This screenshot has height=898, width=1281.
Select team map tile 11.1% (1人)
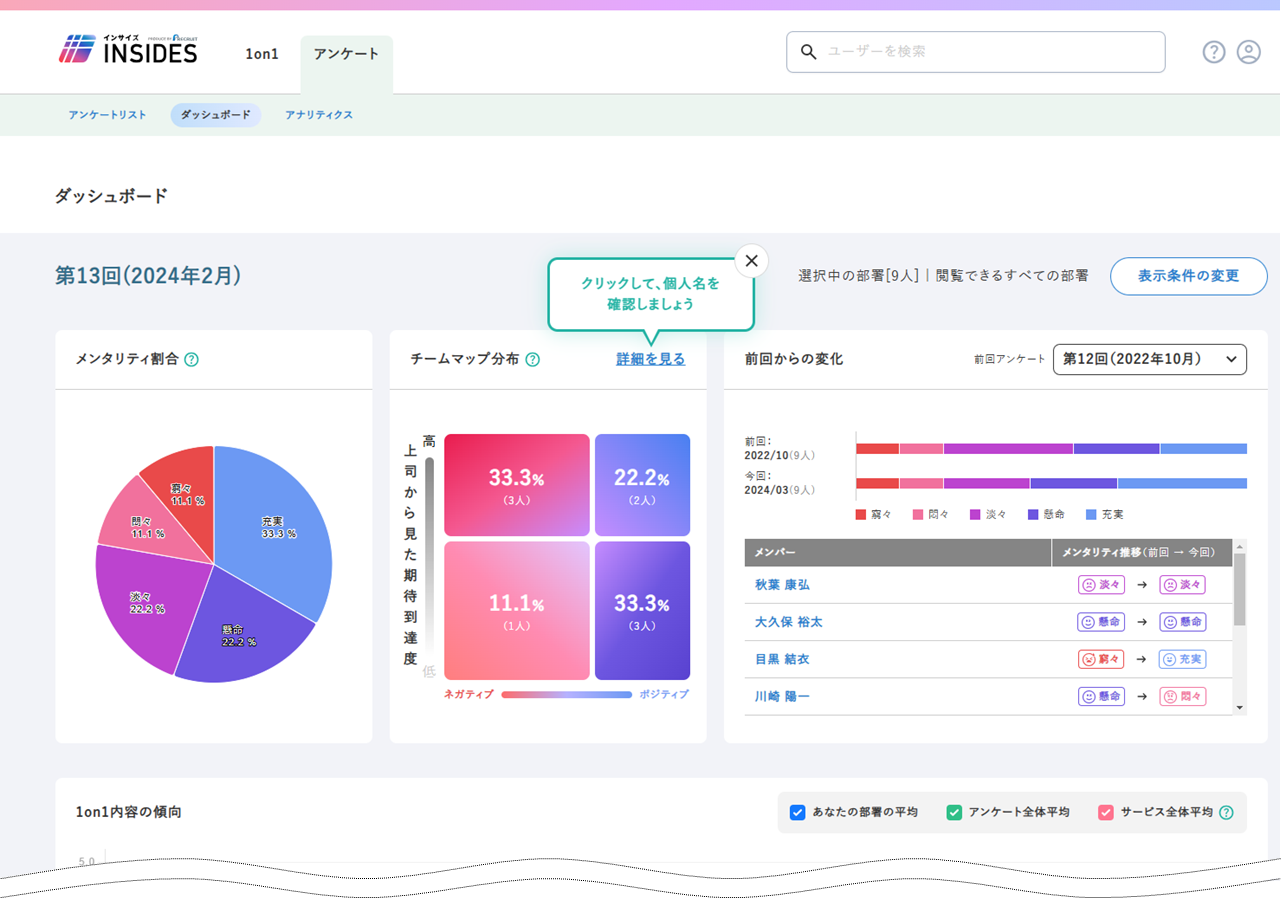tap(517, 611)
